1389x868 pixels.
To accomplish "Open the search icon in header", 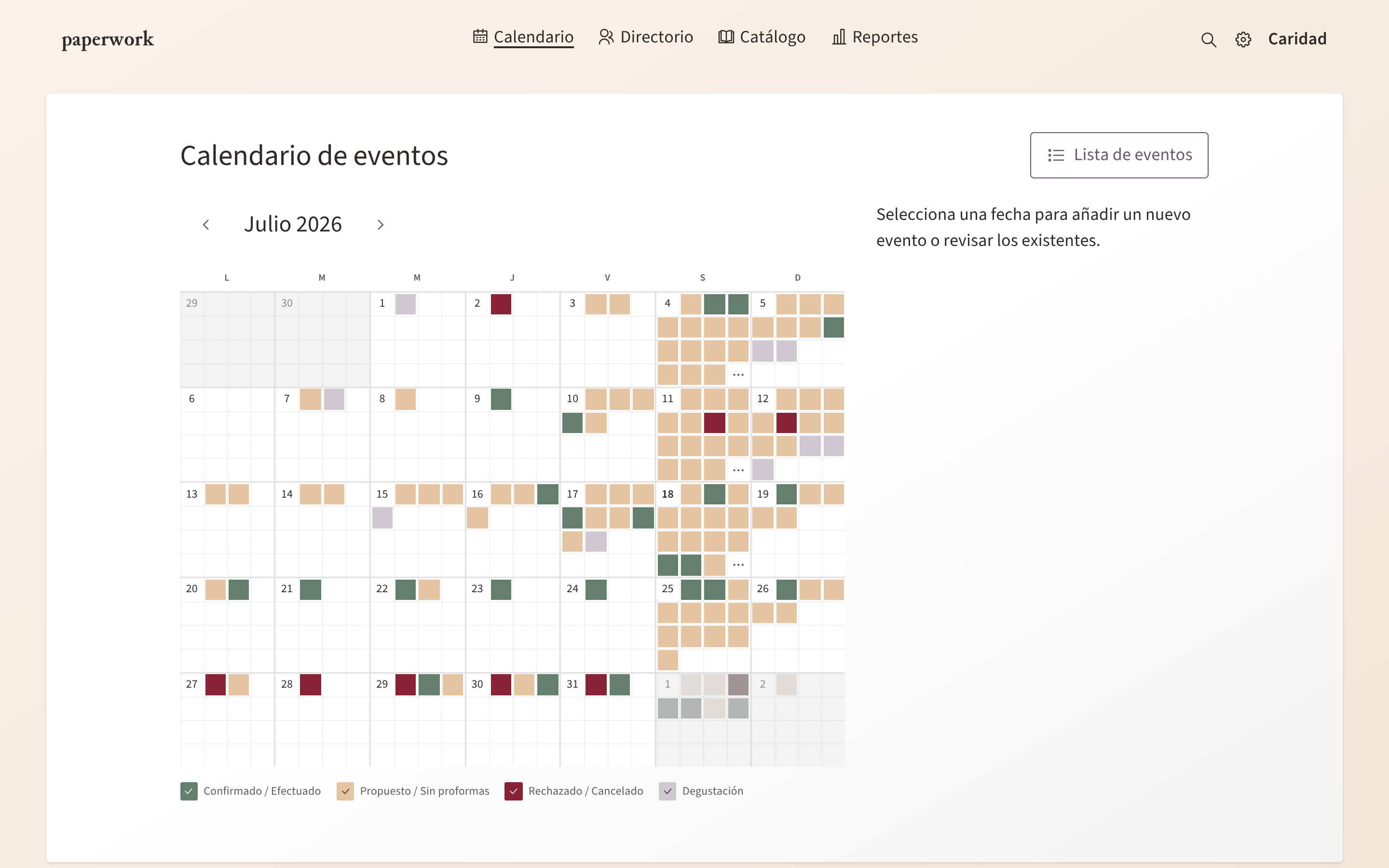I will 1208,40.
